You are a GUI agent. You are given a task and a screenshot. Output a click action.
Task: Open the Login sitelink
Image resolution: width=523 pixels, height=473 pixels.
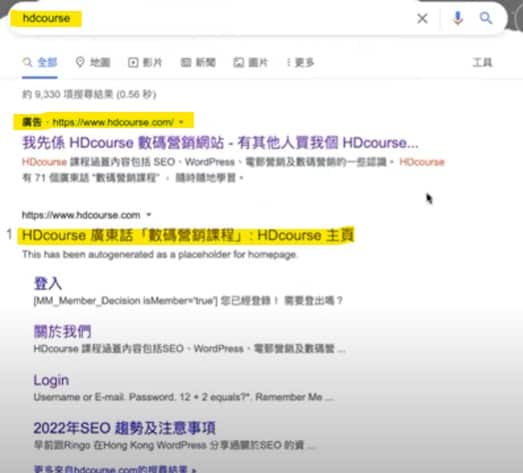coord(51,380)
